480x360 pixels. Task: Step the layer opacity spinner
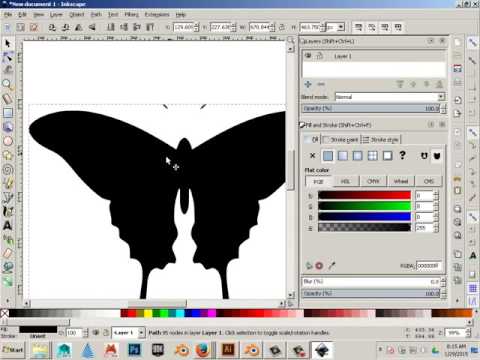443,109
